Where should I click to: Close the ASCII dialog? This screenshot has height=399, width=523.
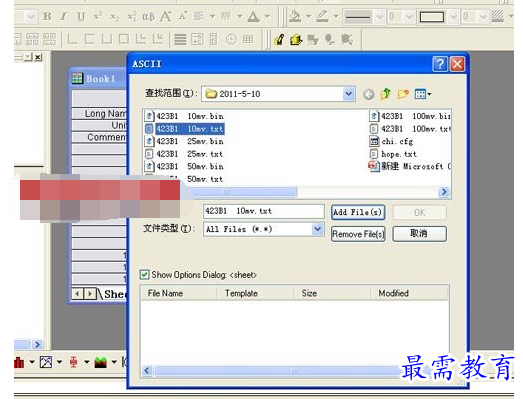point(457,64)
